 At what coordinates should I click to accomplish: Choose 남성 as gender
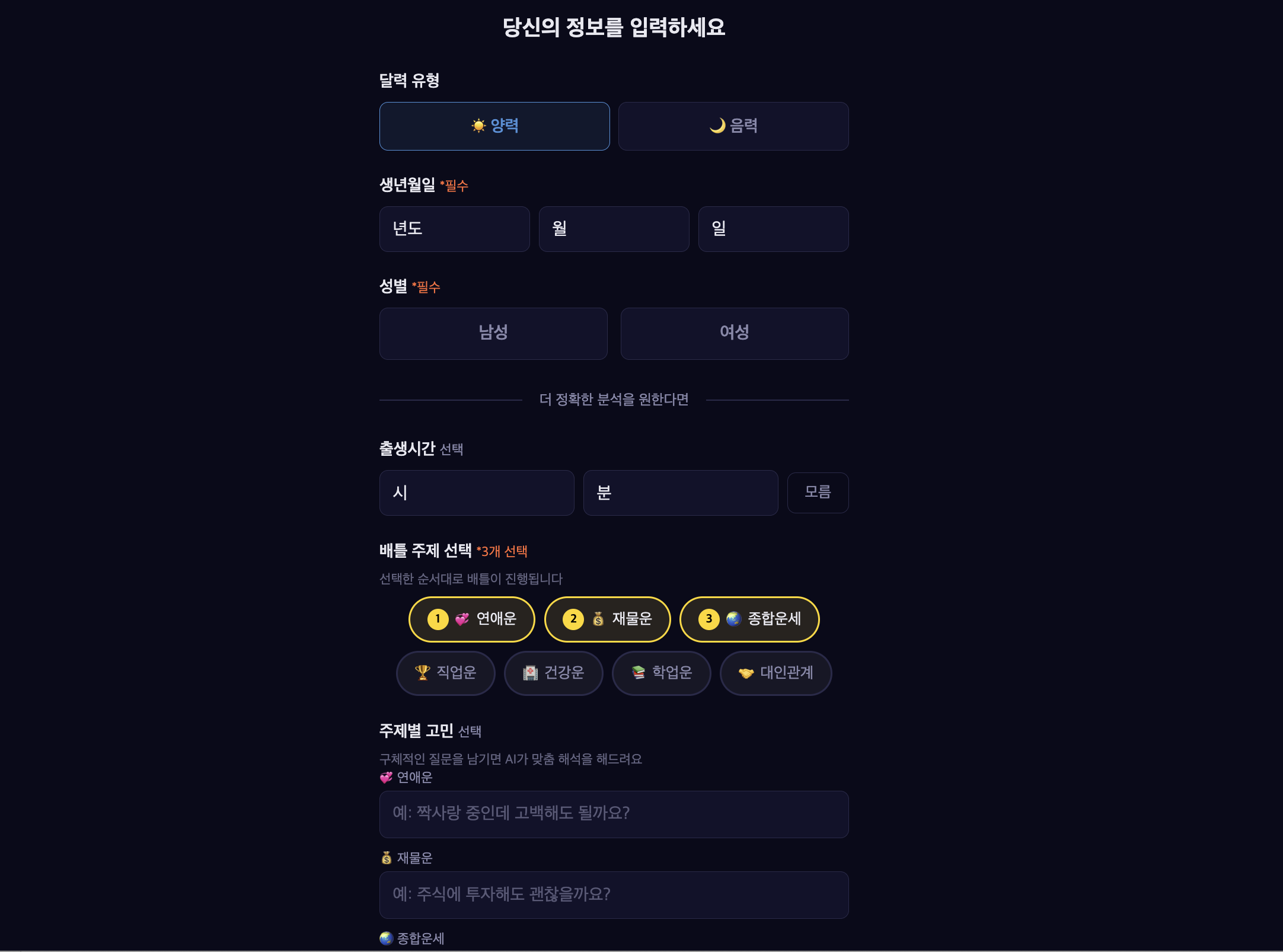493,333
